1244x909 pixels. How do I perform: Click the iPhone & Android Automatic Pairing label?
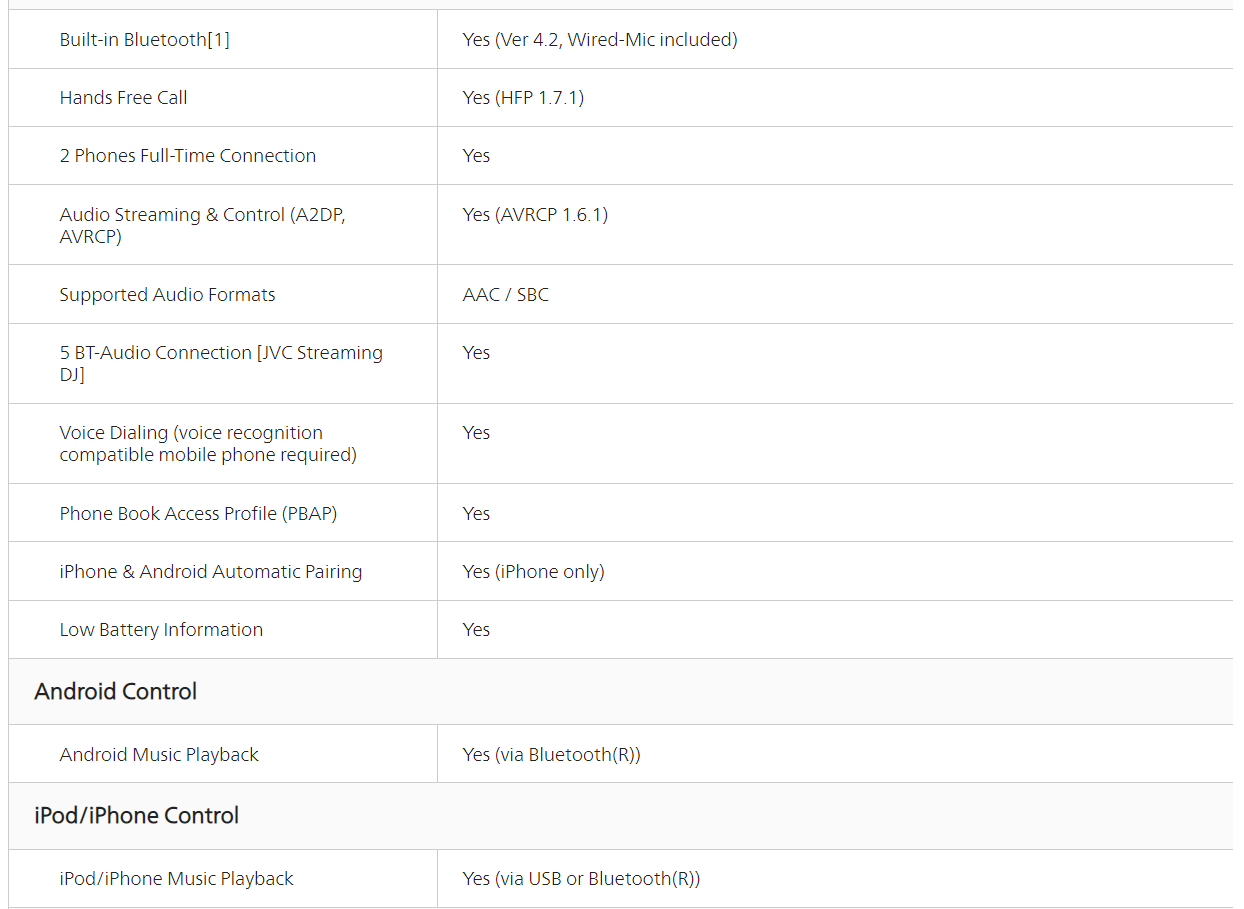tap(210, 572)
